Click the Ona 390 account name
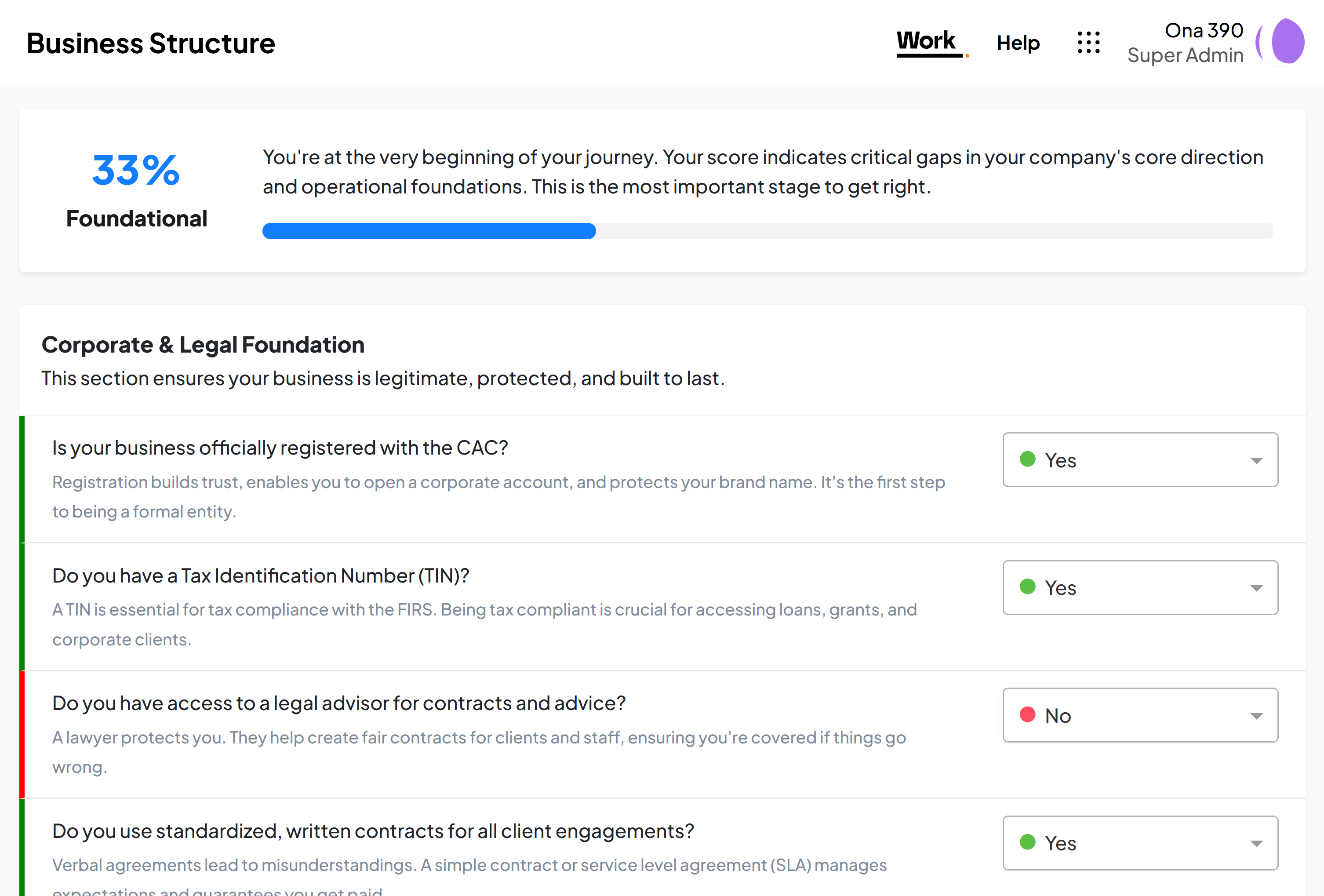This screenshot has width=1324, height=896. pos(1203,30)
